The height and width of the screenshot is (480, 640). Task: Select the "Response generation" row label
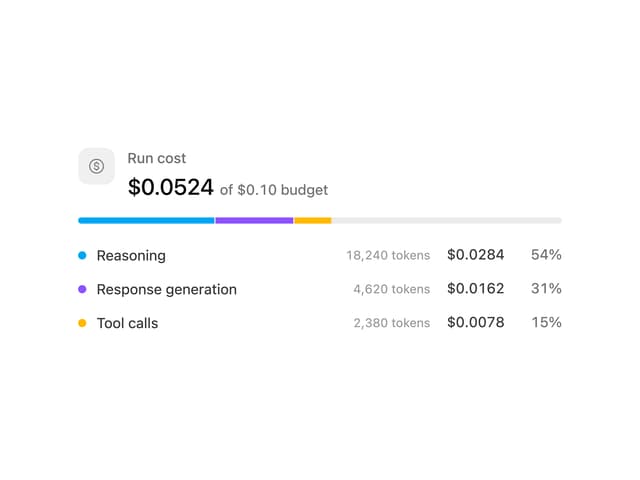pos(167,290)
